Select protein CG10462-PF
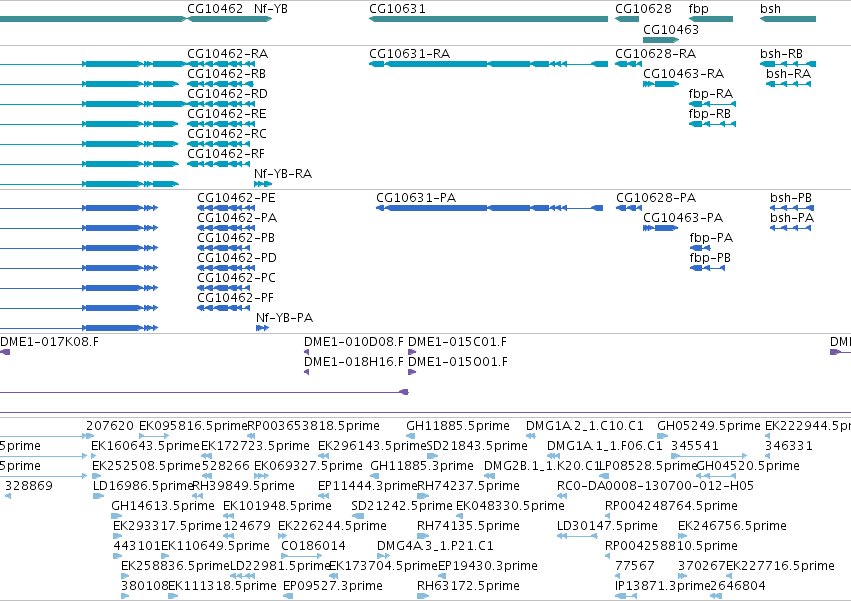The height and width of the screenshot is (601, 851). tap(236, 298)
